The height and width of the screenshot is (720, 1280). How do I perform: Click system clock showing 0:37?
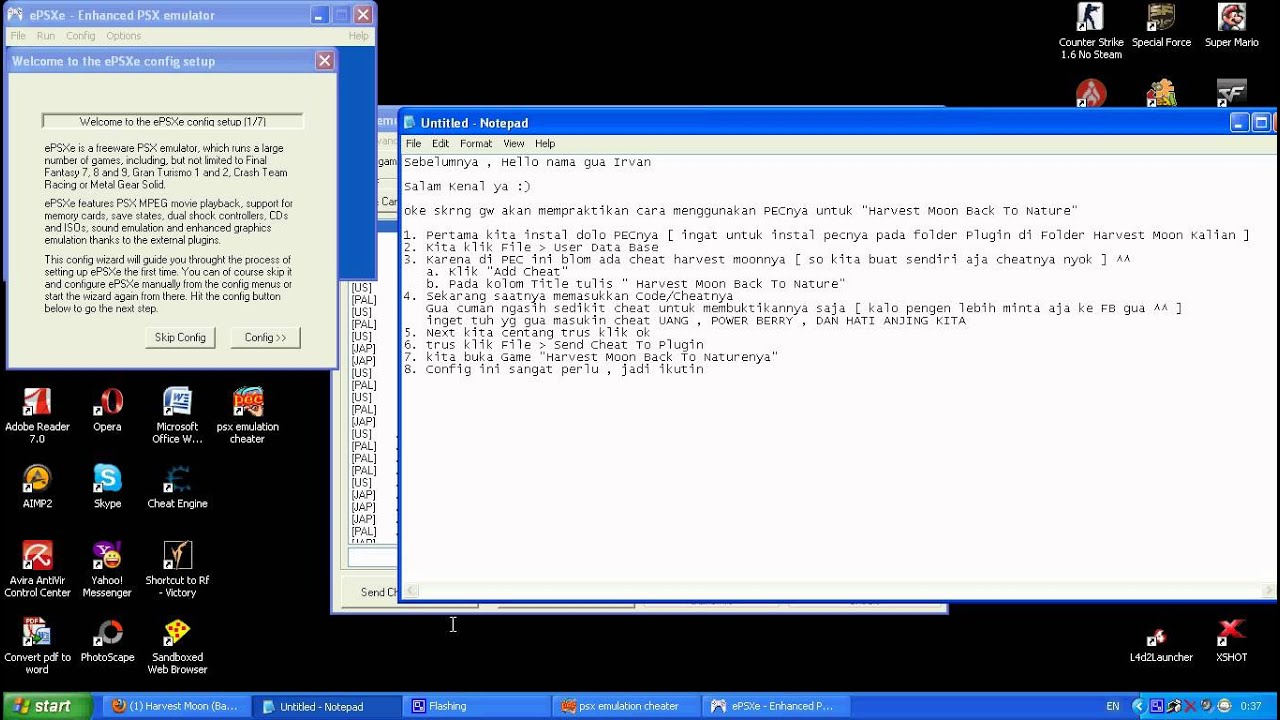coord(1250,706)
